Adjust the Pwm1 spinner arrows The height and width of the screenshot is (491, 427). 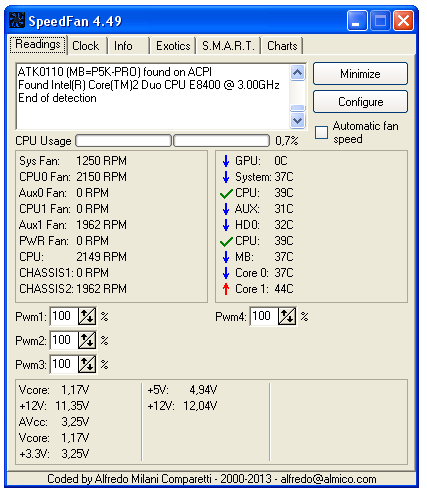point(87,316)
